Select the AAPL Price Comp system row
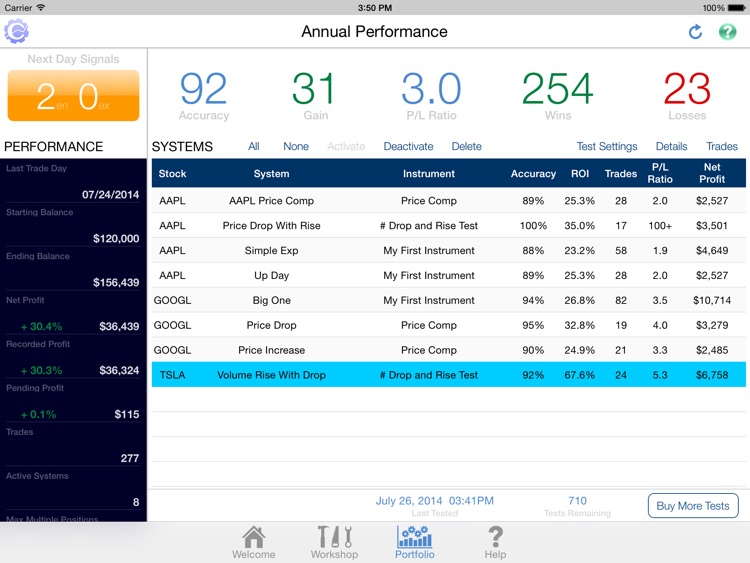 tap(449, 200)
